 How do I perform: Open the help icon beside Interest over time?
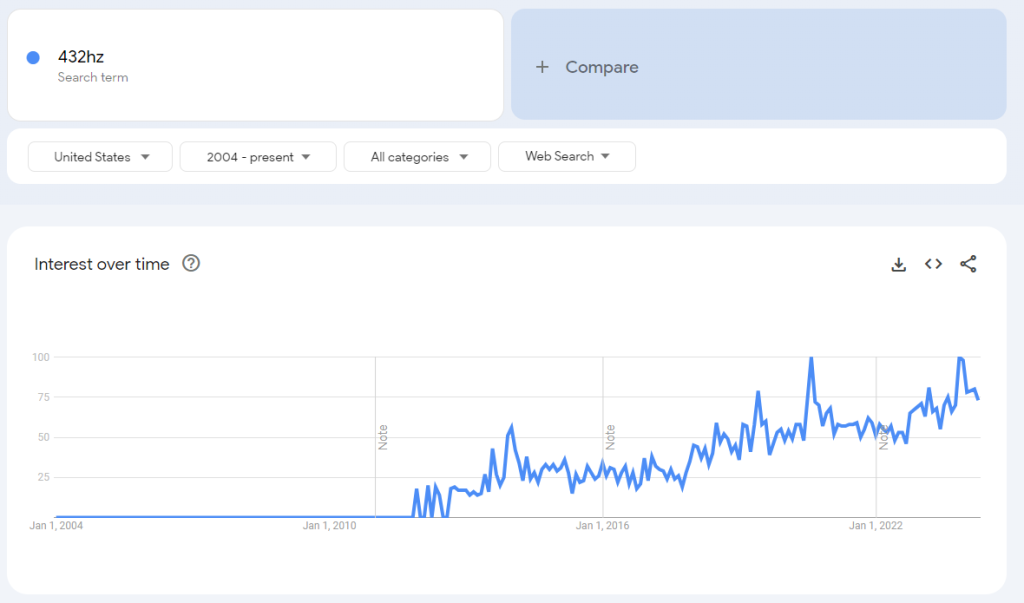191,264
